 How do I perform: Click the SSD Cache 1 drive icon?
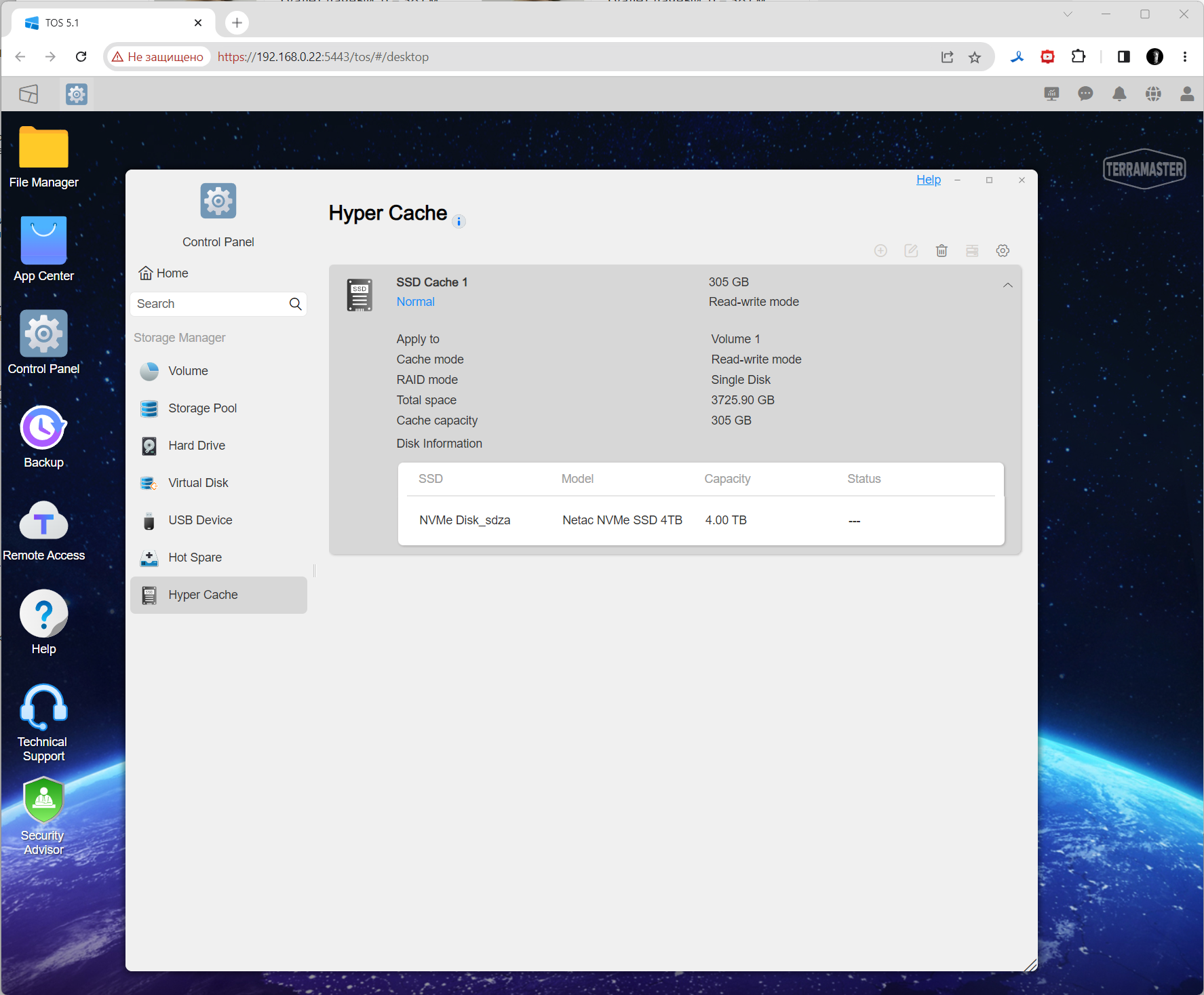[x=360, y=295]
